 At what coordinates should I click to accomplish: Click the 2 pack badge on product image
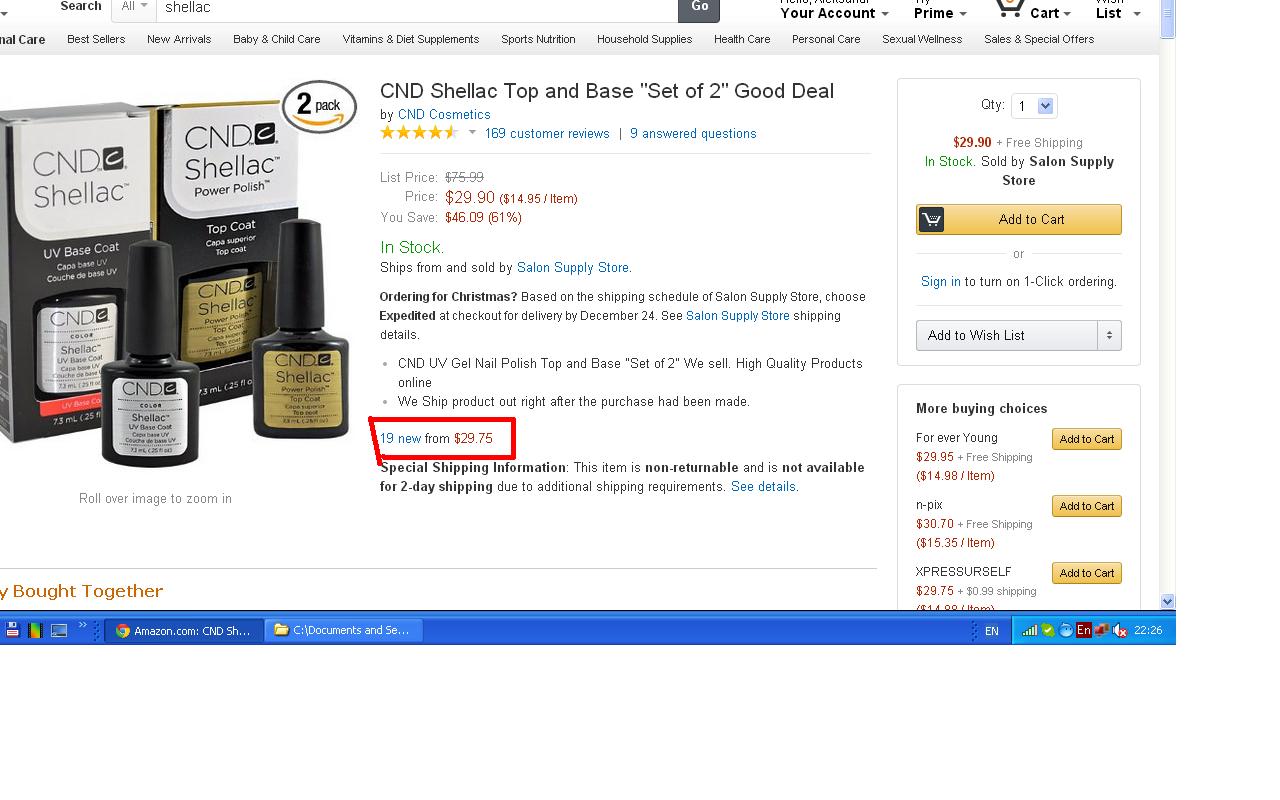coord(319,106)
